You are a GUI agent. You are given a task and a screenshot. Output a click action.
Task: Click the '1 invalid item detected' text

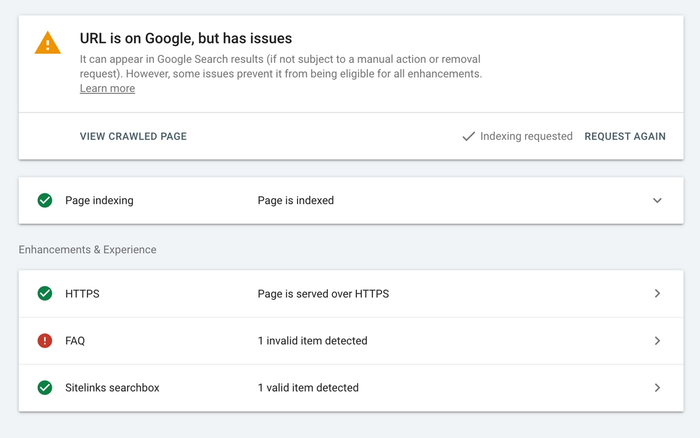312,341
